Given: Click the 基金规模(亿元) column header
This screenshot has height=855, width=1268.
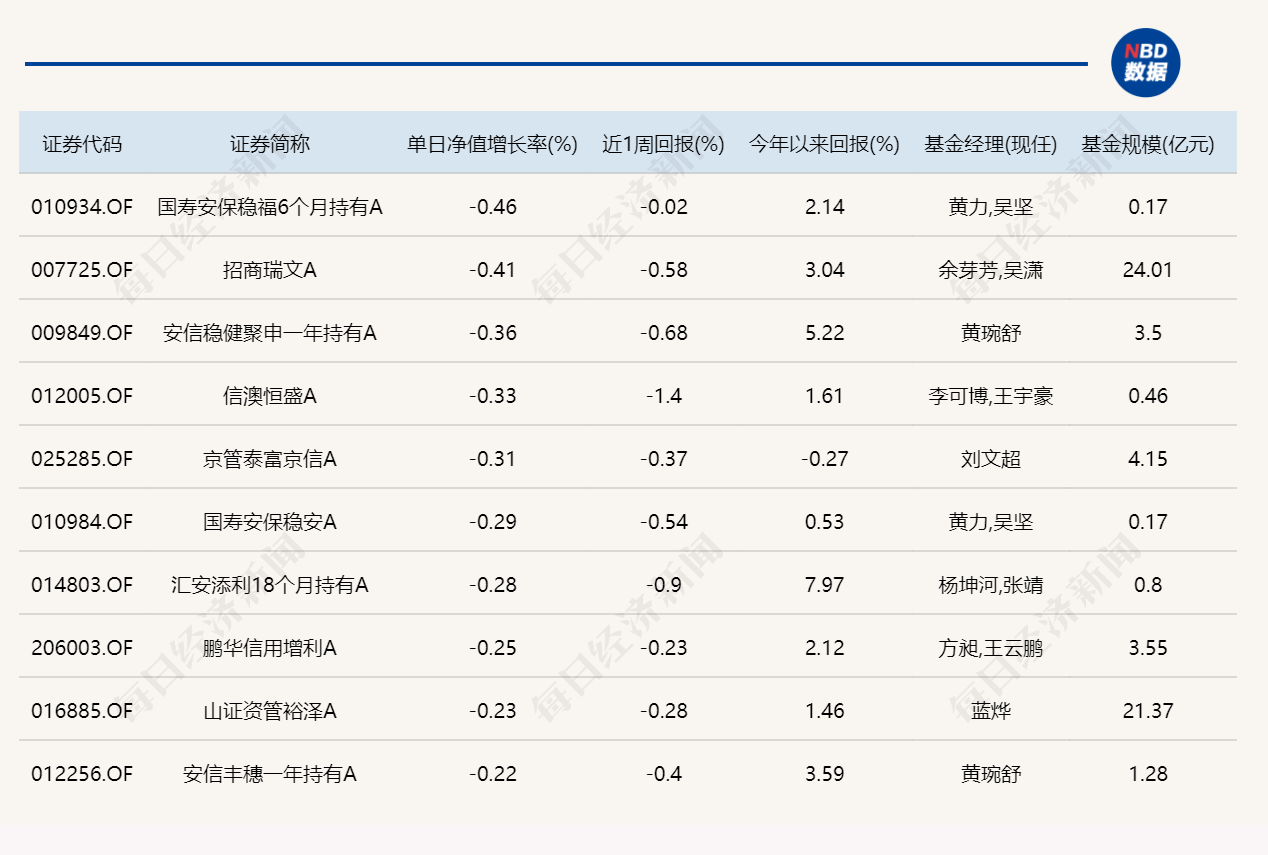Looking at the screenshot, I should click(x=1147, y=144).
